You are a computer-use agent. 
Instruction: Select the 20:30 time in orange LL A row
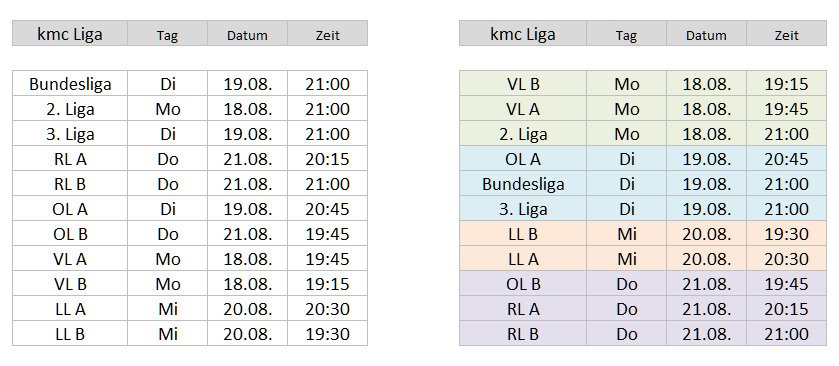(x=786, y=259)
